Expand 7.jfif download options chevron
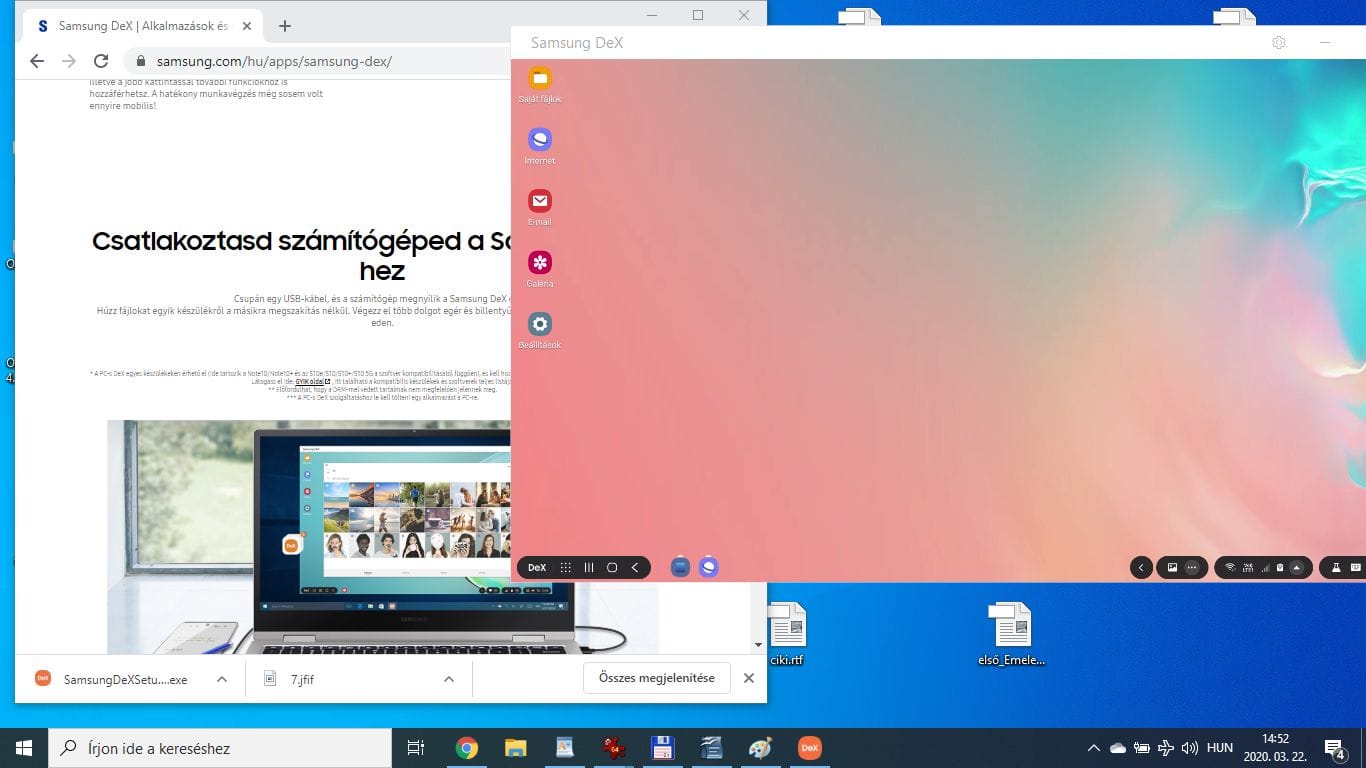 pyautogui.click(x=449, y=679)
